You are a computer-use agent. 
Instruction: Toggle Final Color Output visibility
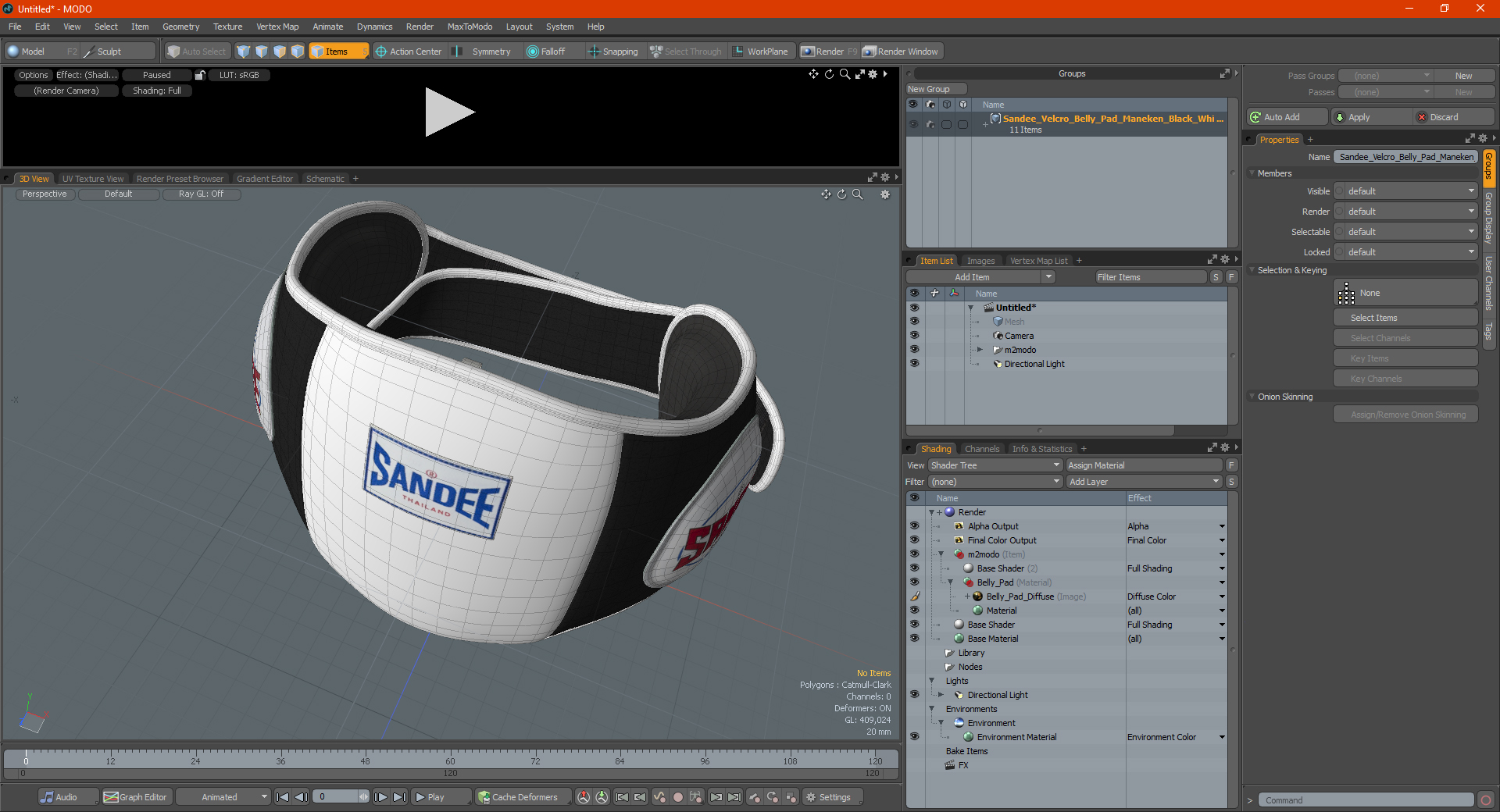(x=914, y=540)
